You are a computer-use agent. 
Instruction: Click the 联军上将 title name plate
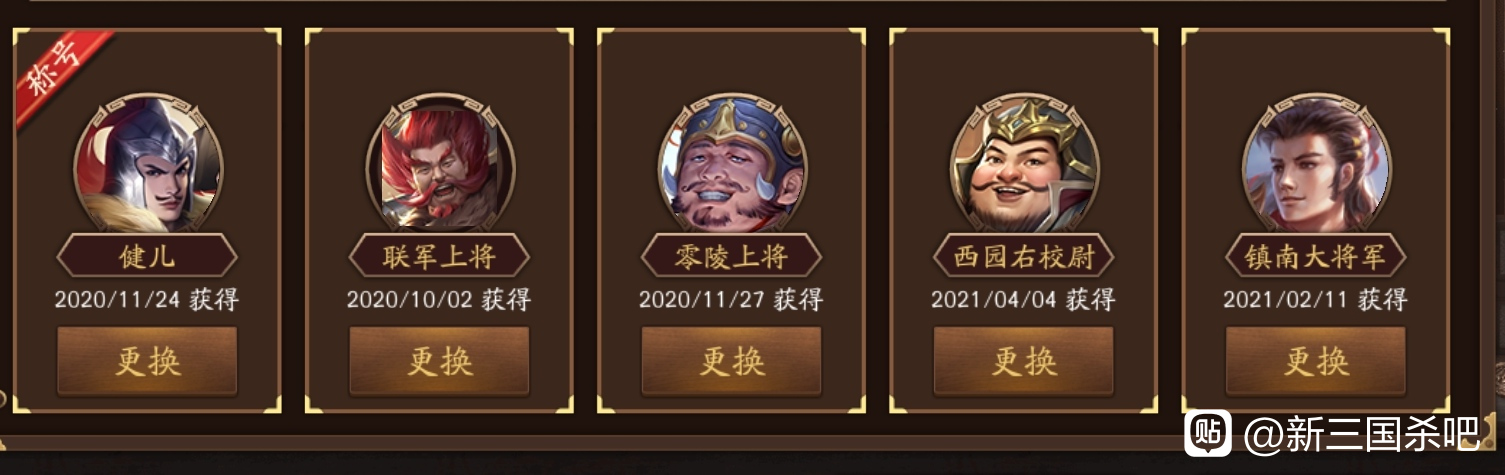439,256
